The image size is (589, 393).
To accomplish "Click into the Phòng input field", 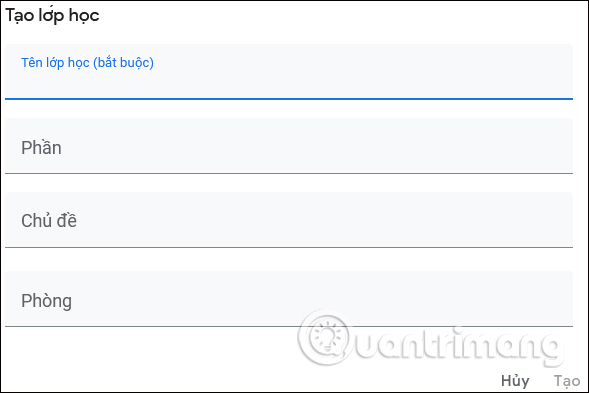I will point(289,299).
